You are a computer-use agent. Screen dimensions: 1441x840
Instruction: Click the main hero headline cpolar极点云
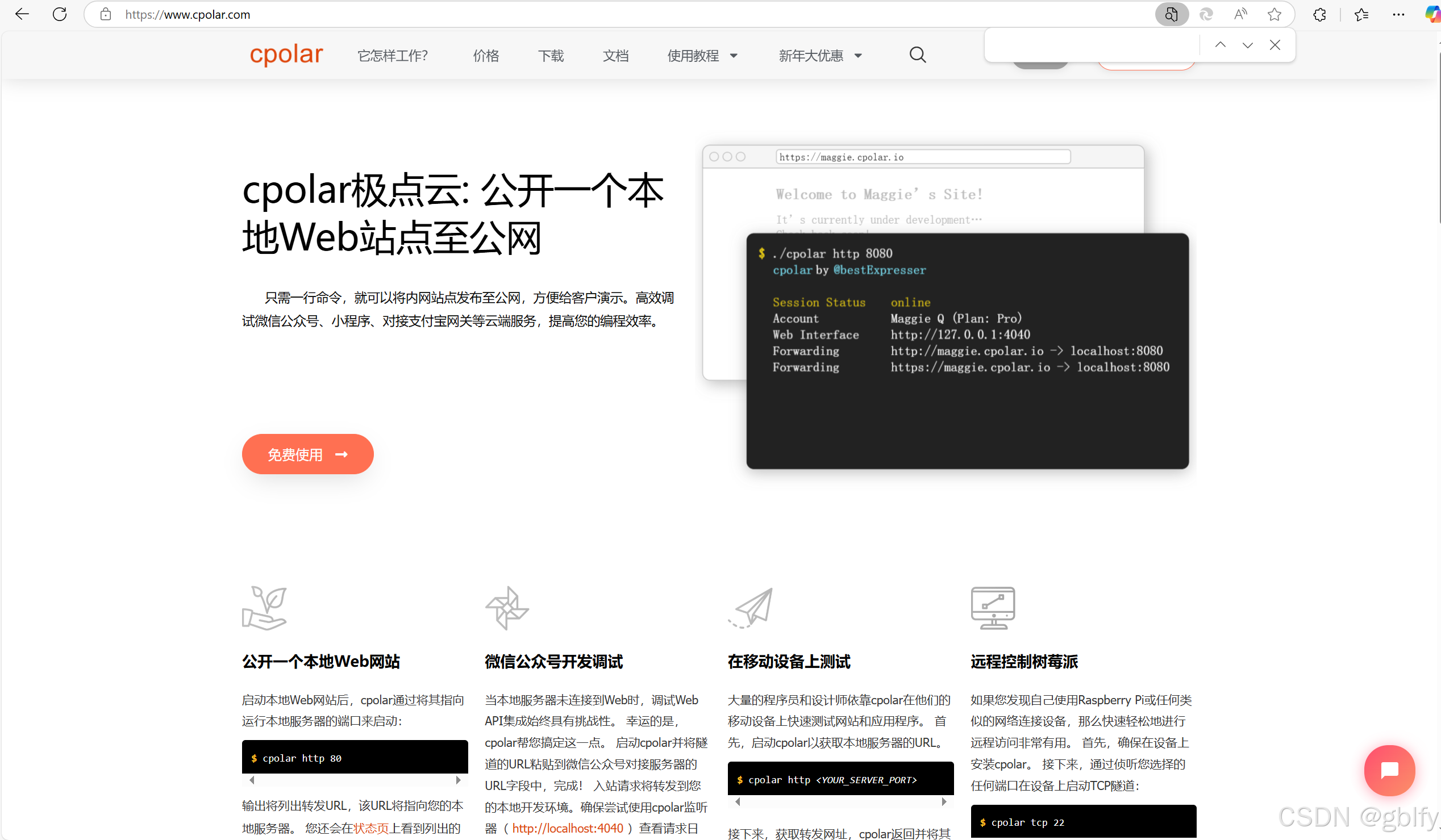tap(452, 214)
